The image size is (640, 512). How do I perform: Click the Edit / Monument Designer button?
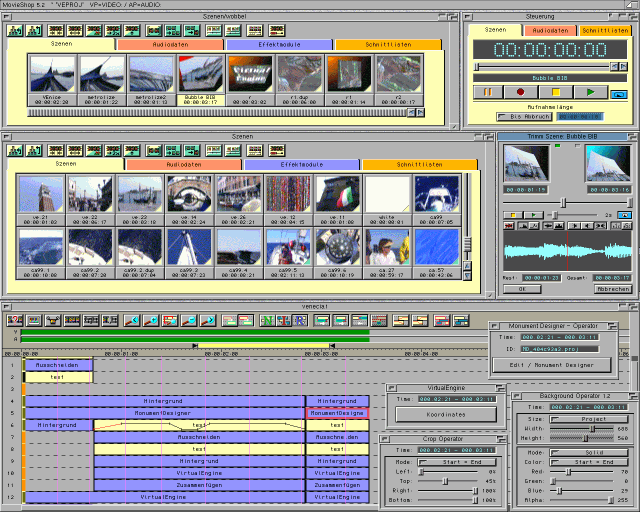[x=550, y=365]
